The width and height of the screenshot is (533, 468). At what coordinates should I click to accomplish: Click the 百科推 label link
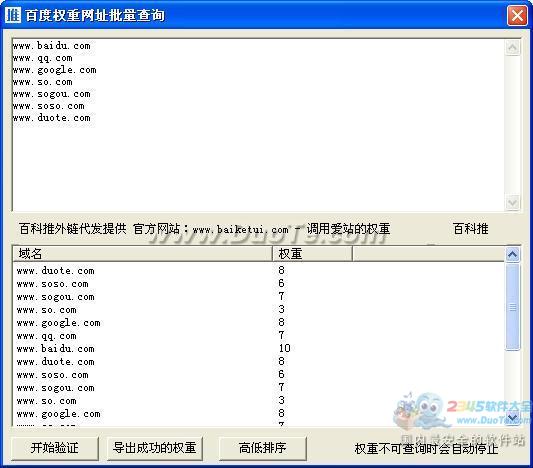click(x=471, y=229)
